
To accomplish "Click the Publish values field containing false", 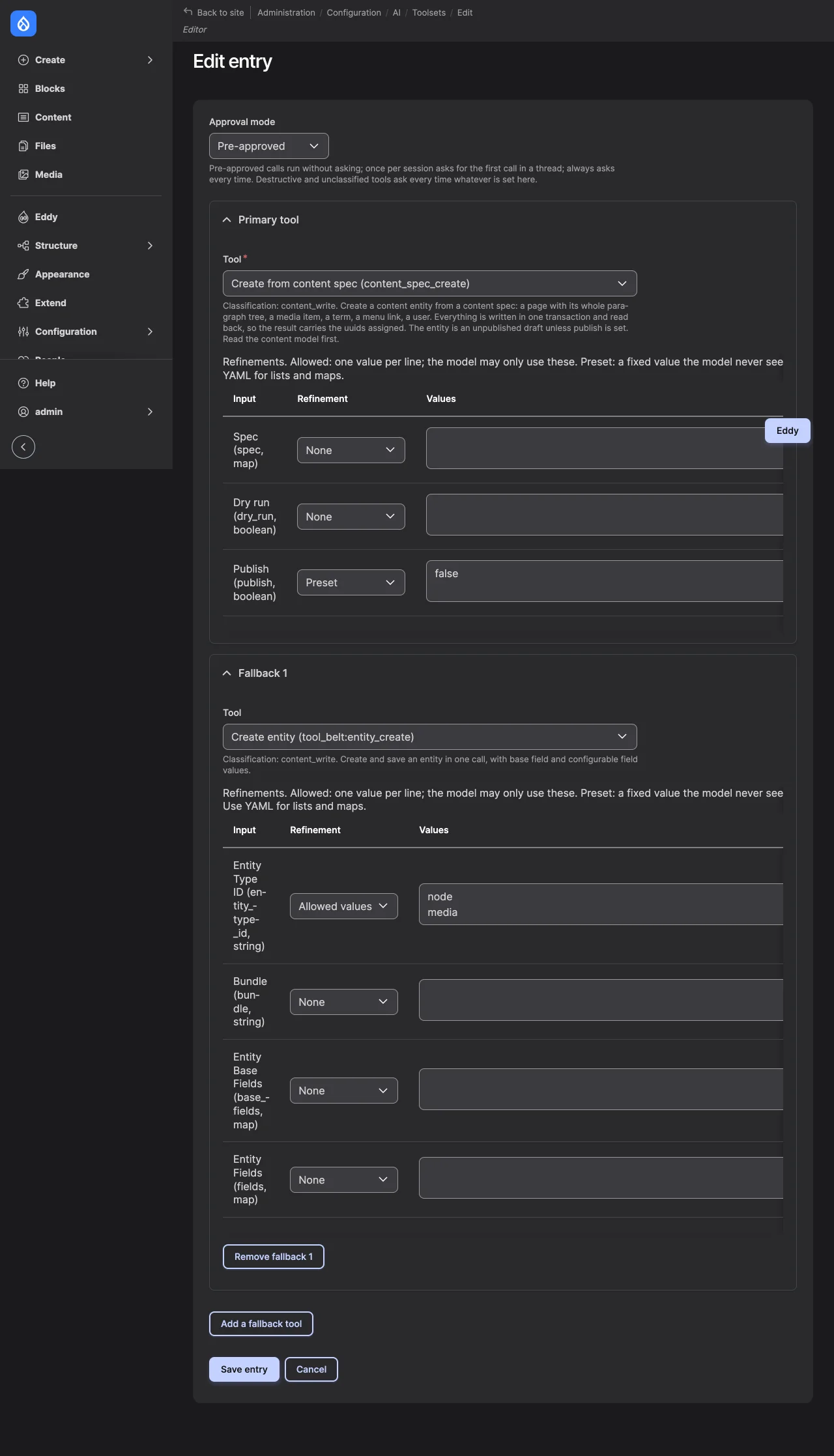I will [605, 581].
